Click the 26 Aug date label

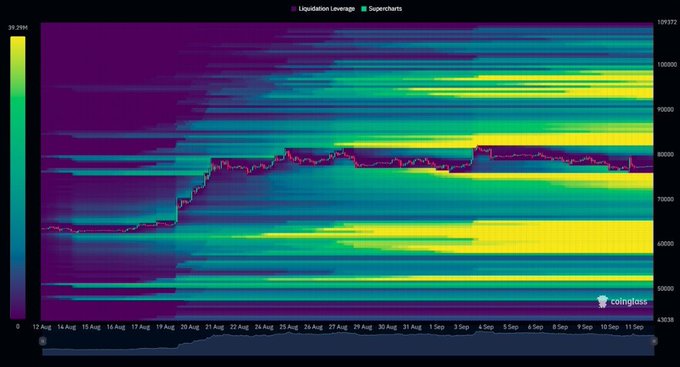pyautogui.click(x=314, y=327)
